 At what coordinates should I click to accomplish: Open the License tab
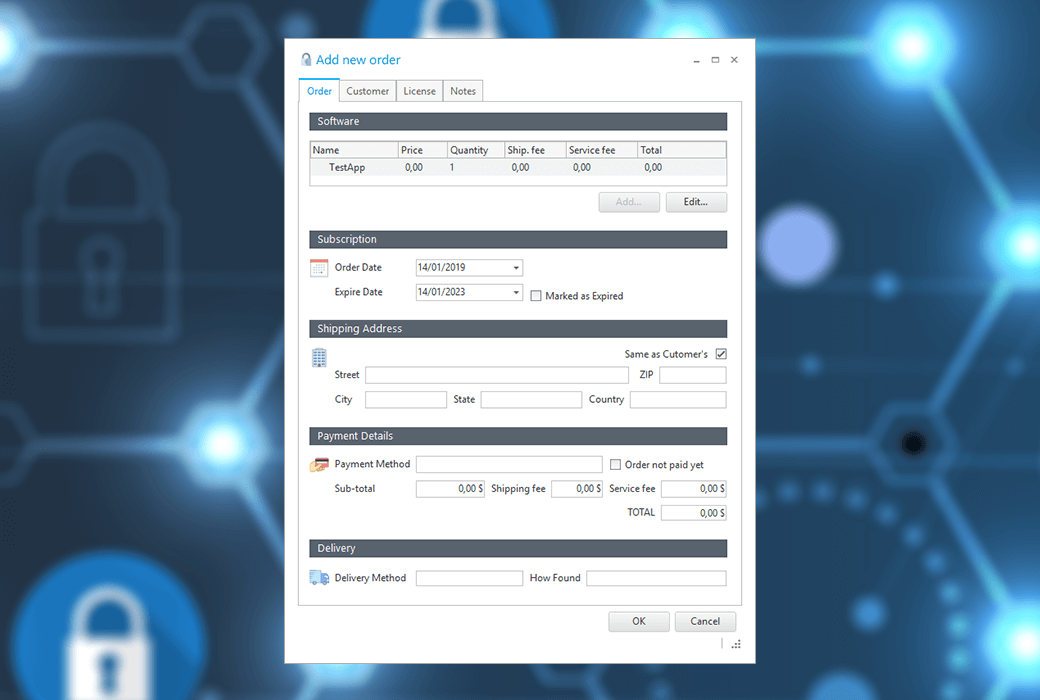tap(419, 90)
